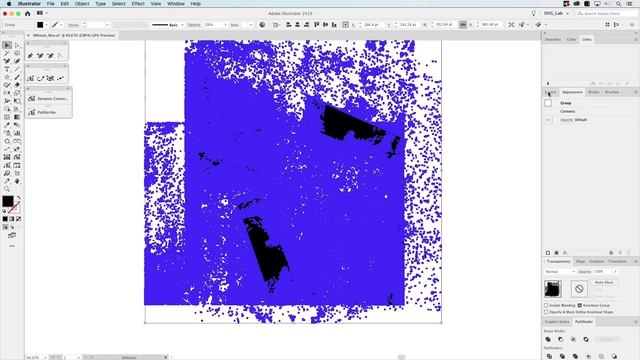Close the document tab
This screenshot has height=360, width=640.
coord(28,36)
